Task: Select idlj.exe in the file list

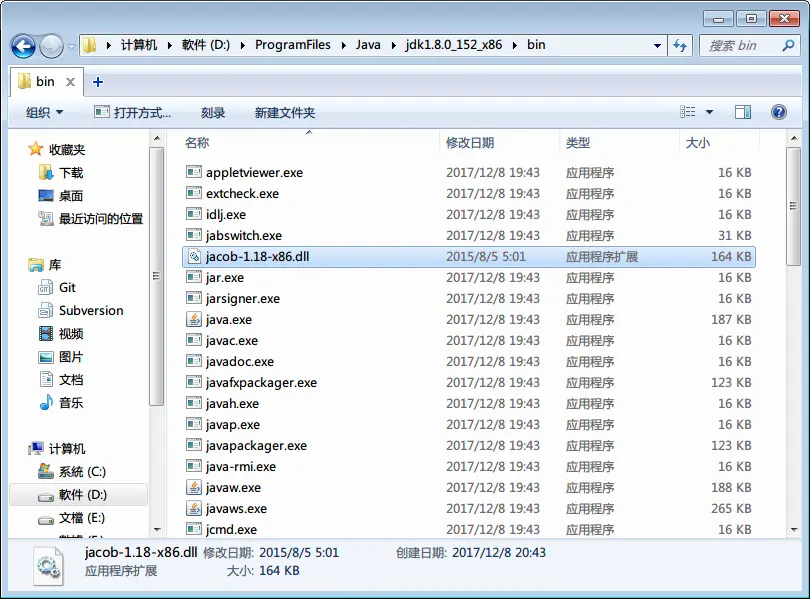Action: (469, 214)
